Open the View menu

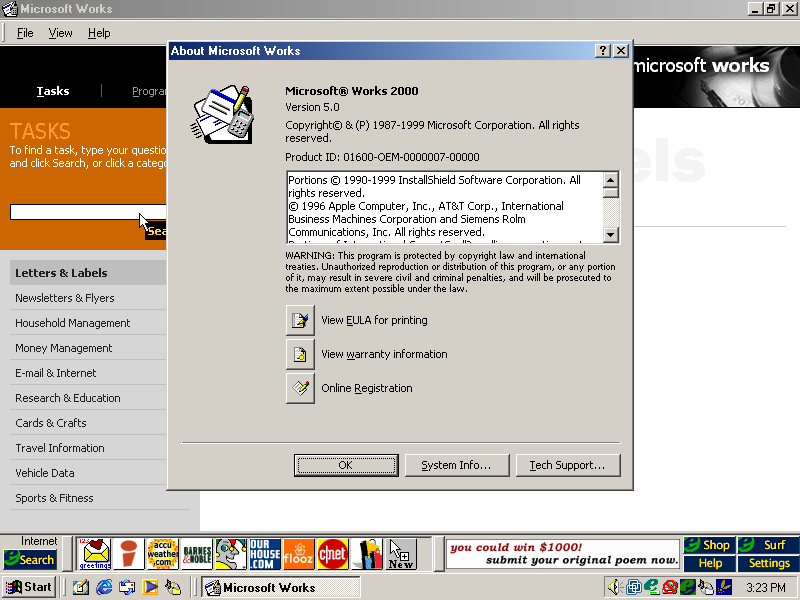click(61, 33)
